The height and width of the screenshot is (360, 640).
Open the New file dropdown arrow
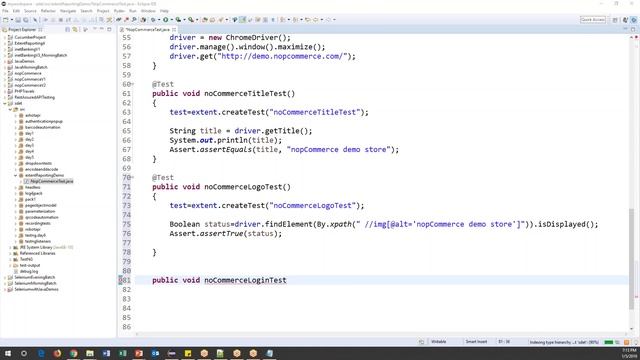(x=11, y=20)
